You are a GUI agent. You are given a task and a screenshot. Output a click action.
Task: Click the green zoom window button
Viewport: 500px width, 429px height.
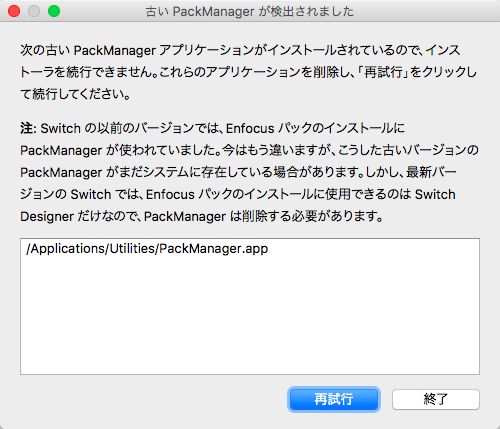point(54,11)
